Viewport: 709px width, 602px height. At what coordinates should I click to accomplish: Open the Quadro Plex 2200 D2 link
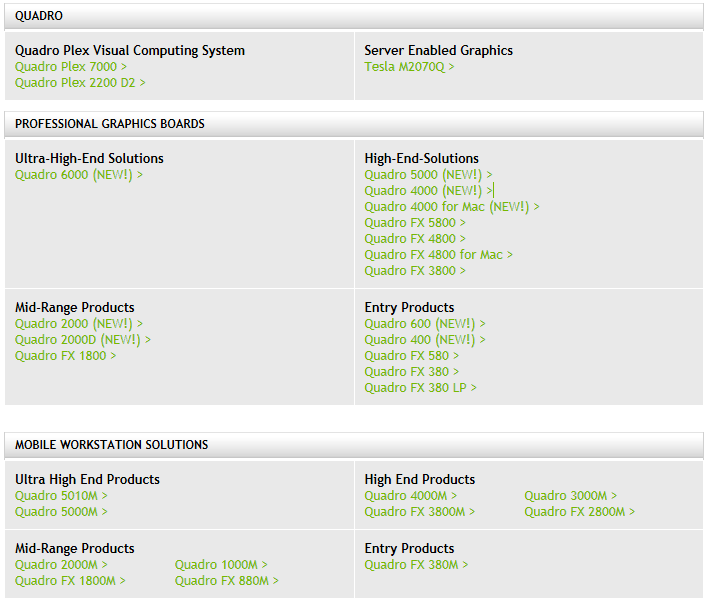[x=80, y=83]
